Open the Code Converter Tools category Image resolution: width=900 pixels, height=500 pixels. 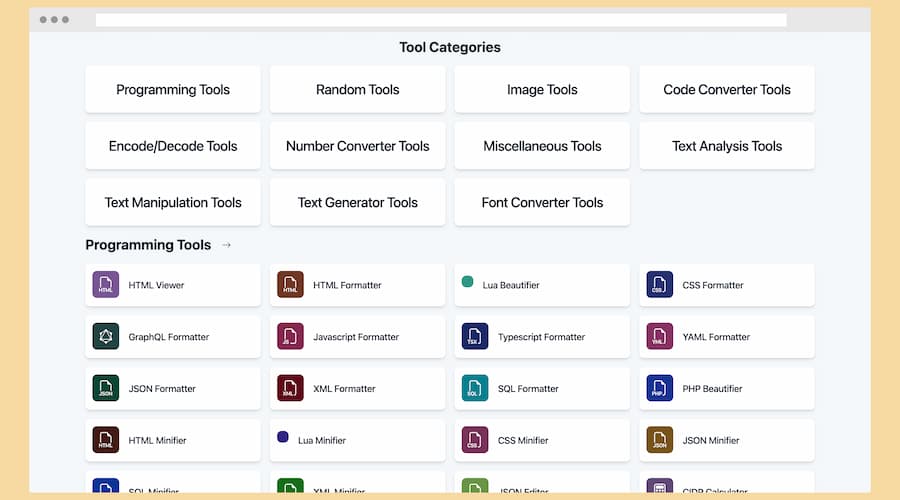(727, 90)
